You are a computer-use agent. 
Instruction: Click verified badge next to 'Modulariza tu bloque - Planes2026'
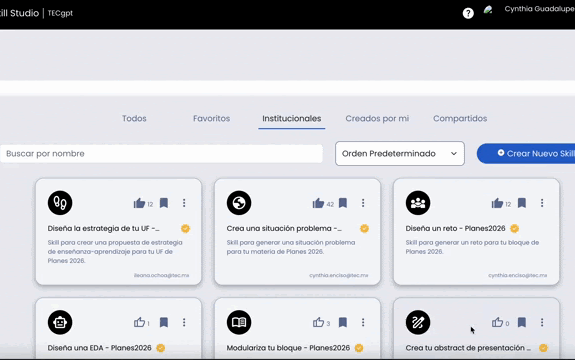tap(359, 348)
